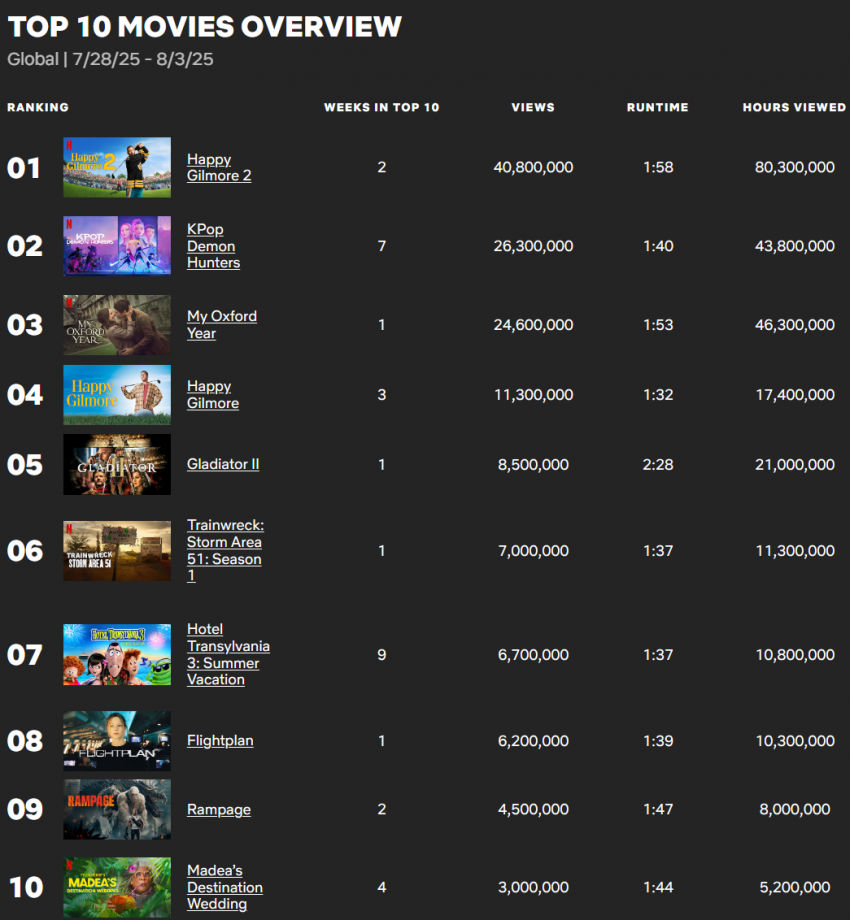Click the Trainwreck Storm Area 51 thumbnail
This screenshot has height=920, width=850.
(117, 551)
